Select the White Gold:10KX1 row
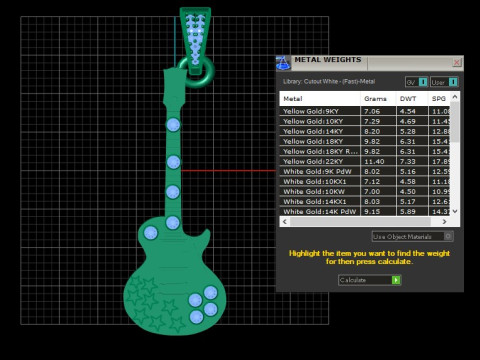 click(x=365, y=181)
